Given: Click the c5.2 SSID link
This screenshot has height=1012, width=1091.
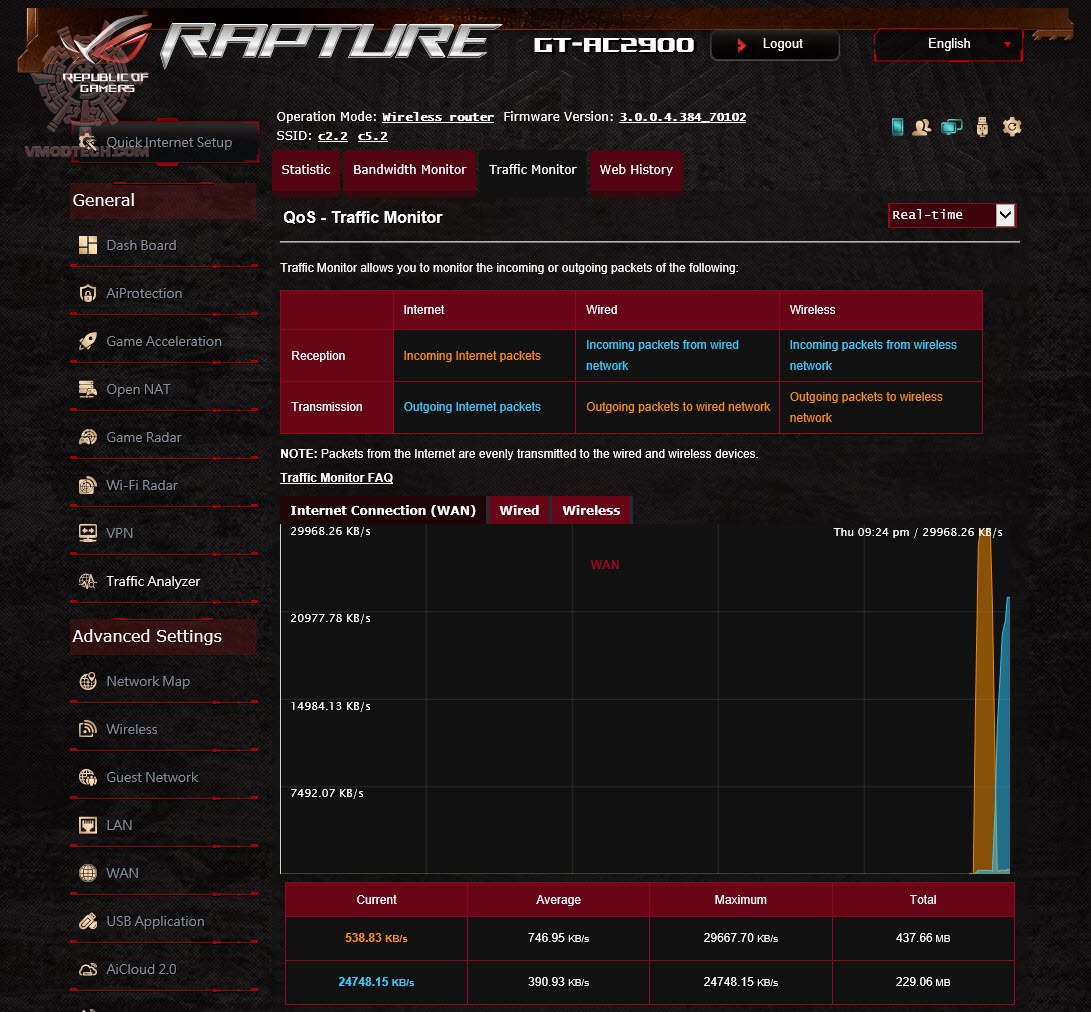Looking at the screenshot, I should (372, 136).
